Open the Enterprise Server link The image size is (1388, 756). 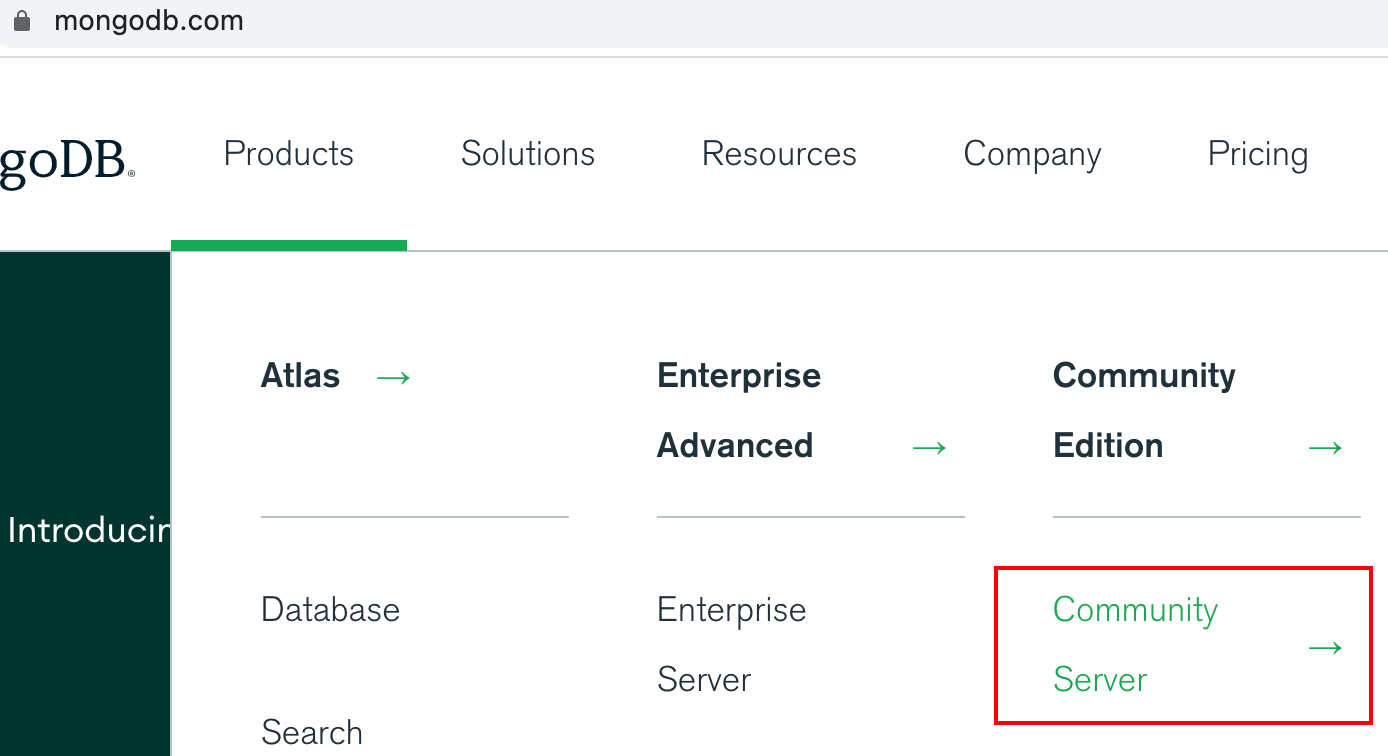[x=731, y=645]
